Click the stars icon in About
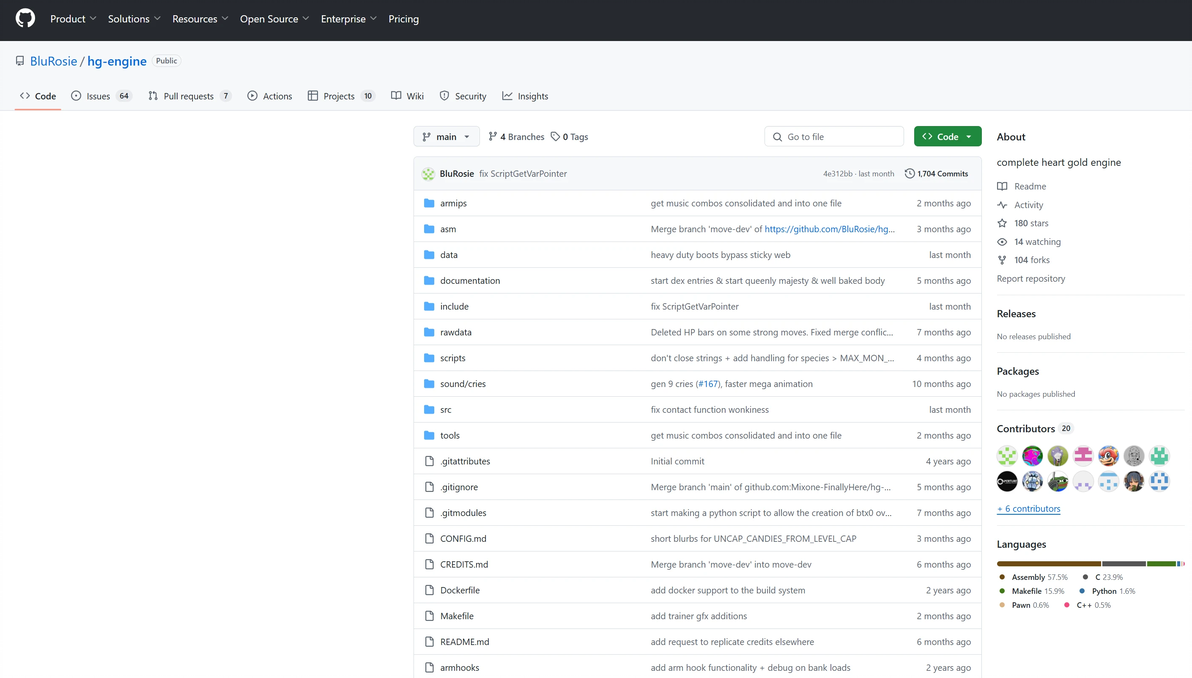 pyautogui.click(x=1002, y=223)
